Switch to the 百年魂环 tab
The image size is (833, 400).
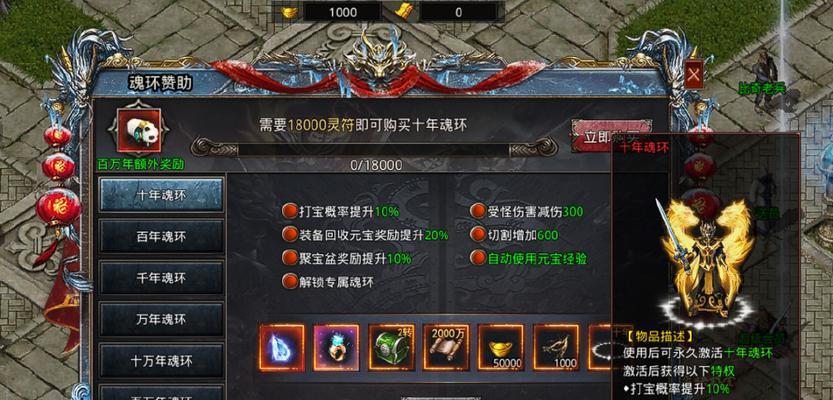162,236
